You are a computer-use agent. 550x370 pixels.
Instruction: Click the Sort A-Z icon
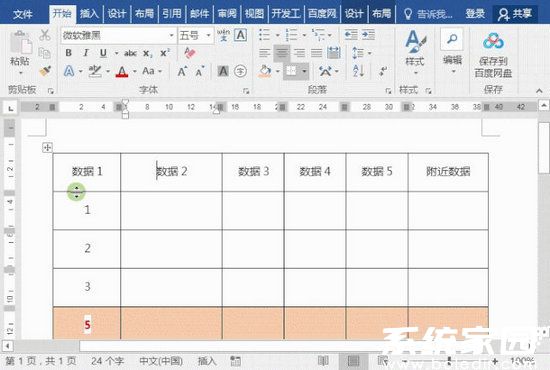(x=358, y=71)
